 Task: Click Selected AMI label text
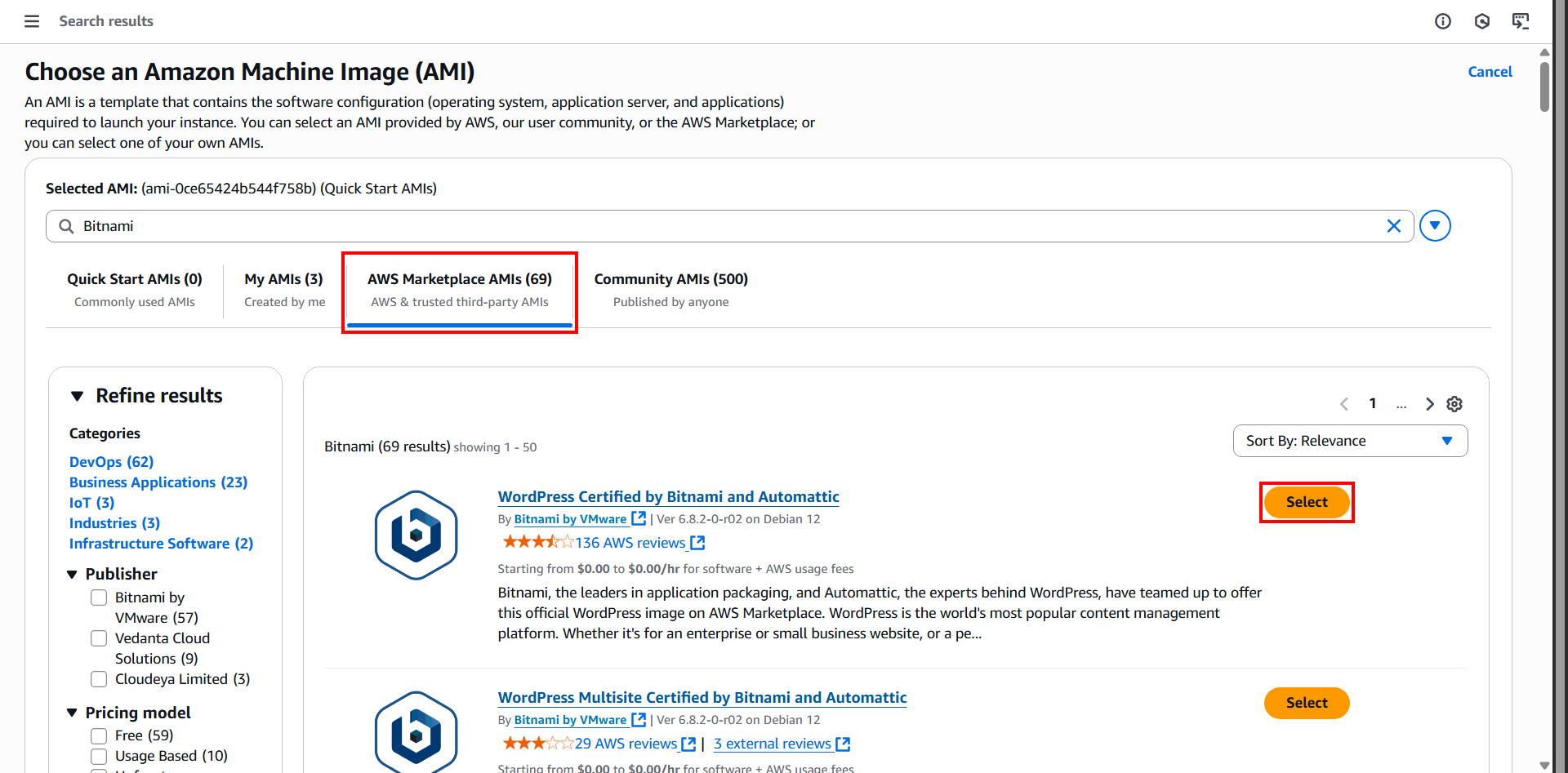[91, 189]
